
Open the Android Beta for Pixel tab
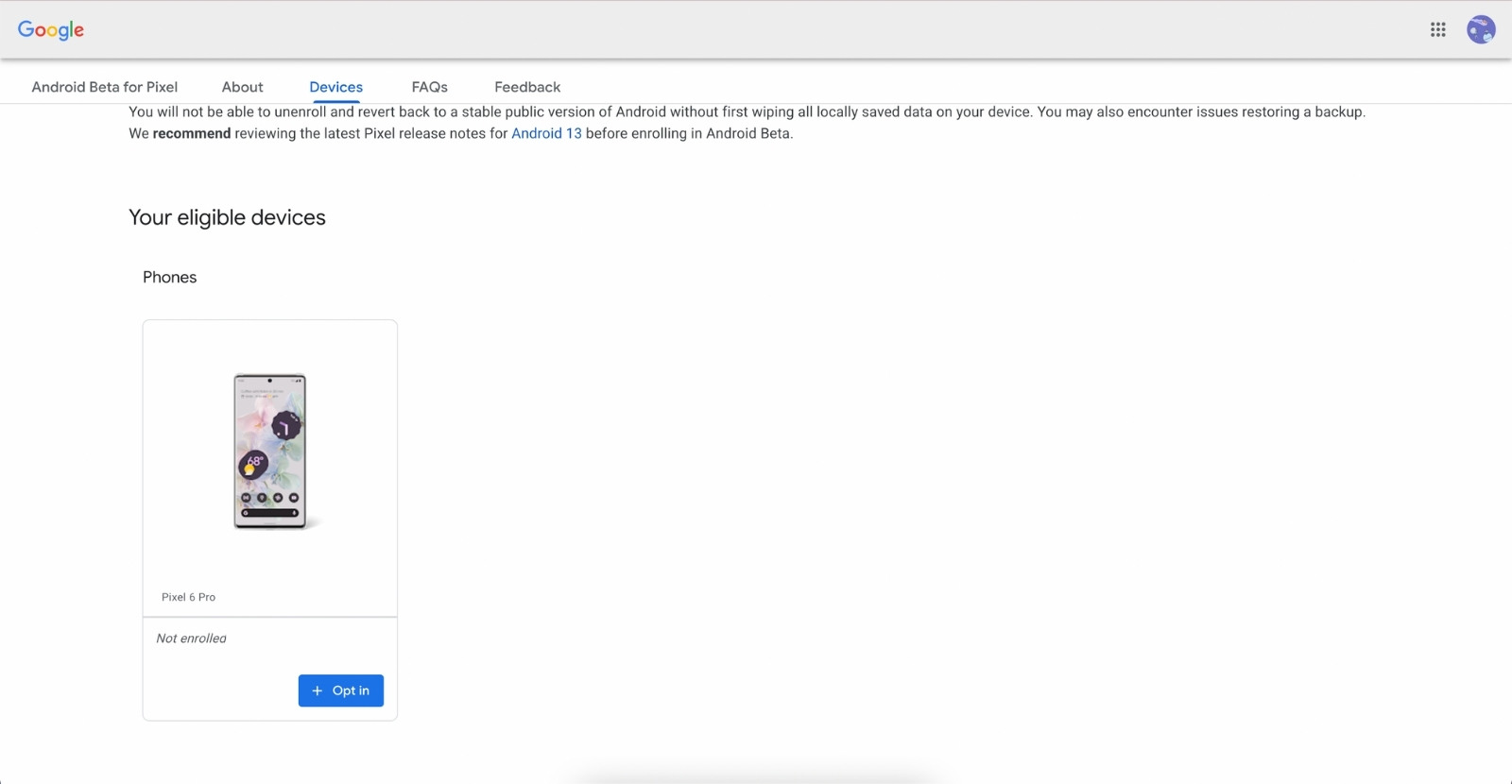pos(105,87)
